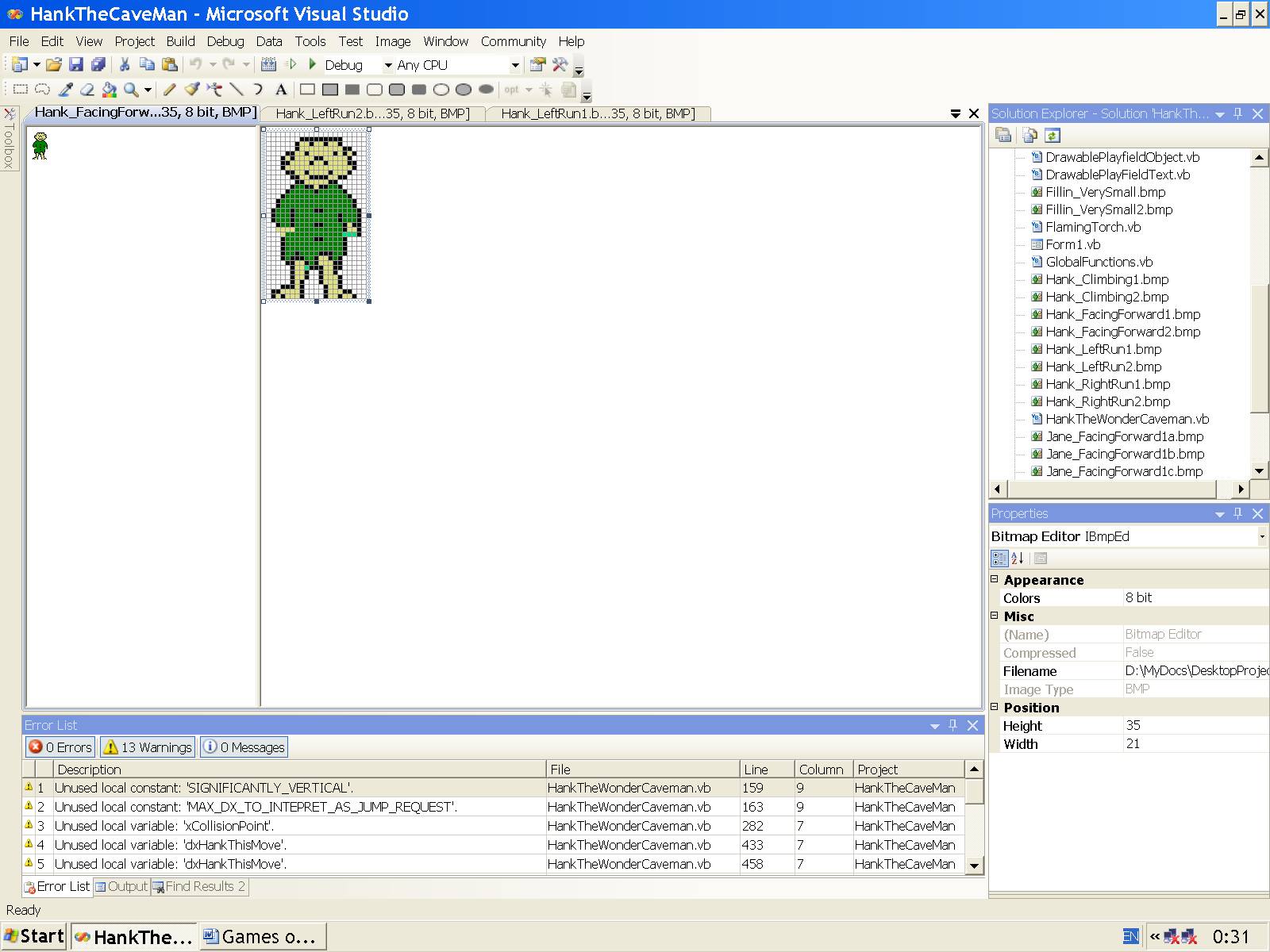Image resolution: width=1270 pixels, height=952 pixels.
Task: Click the Windows Start button
Action: coord(34,936)
